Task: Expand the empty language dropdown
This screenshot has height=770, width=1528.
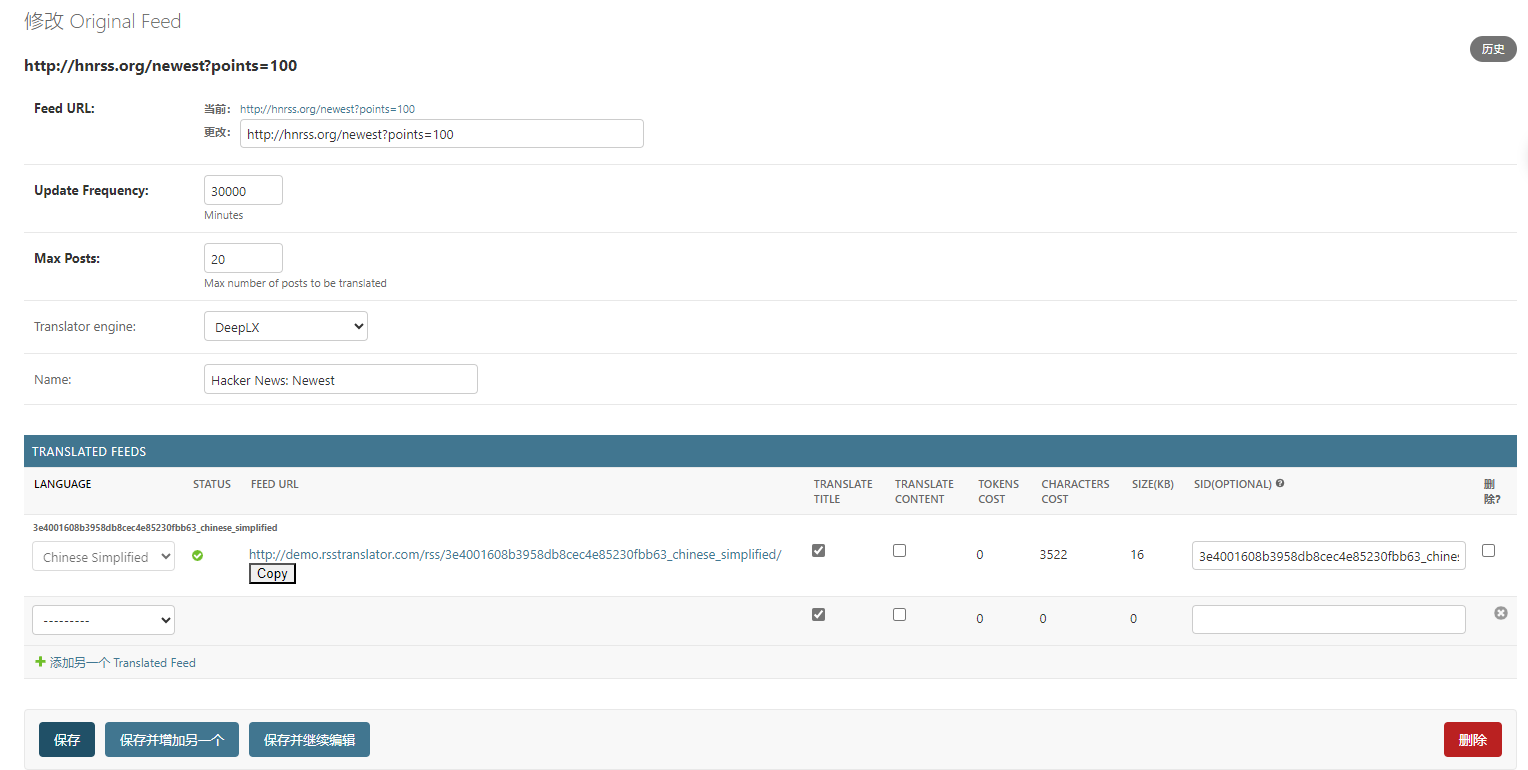Action: 103,620
